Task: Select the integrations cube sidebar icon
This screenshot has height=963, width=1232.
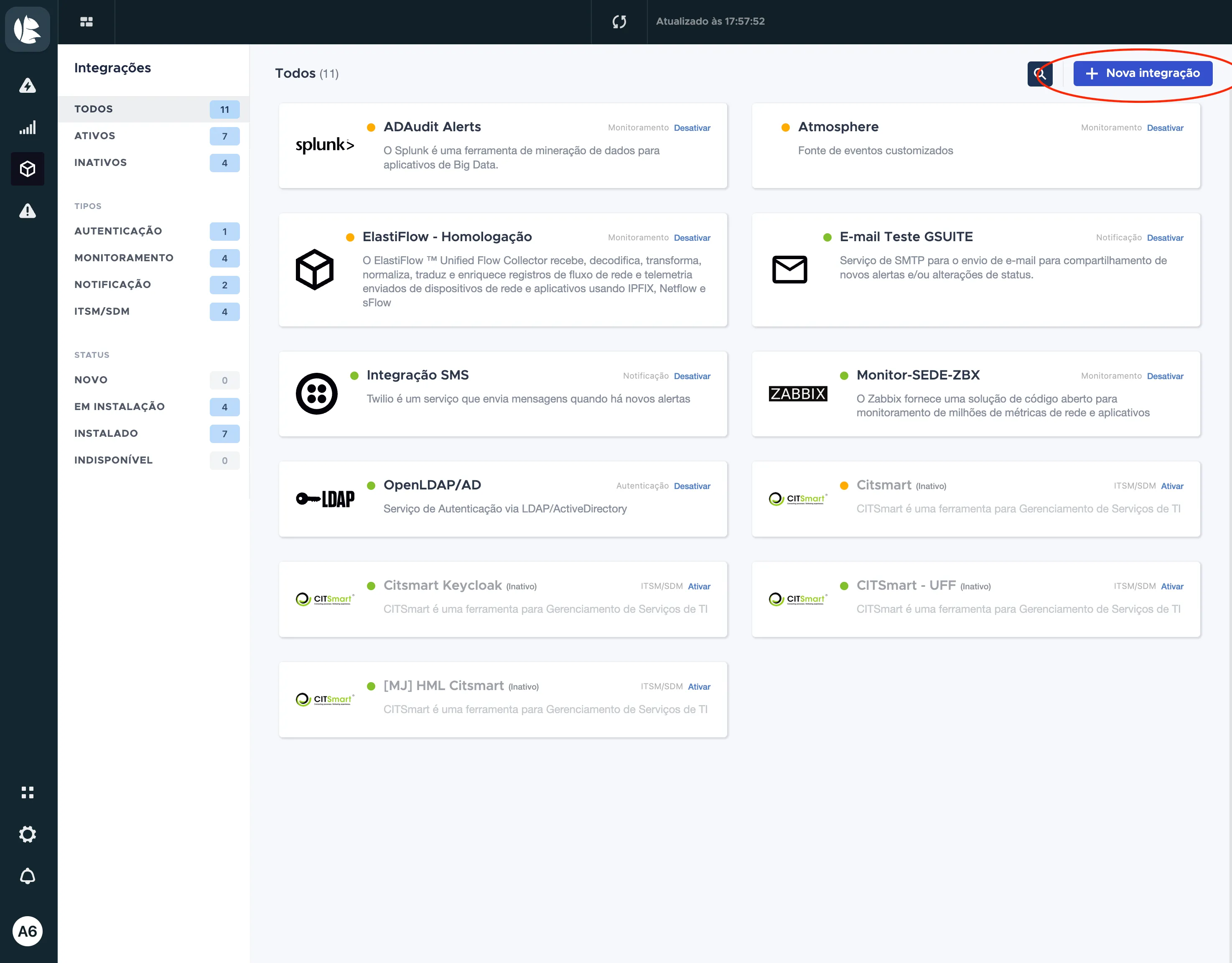Action: coord(28,169)
